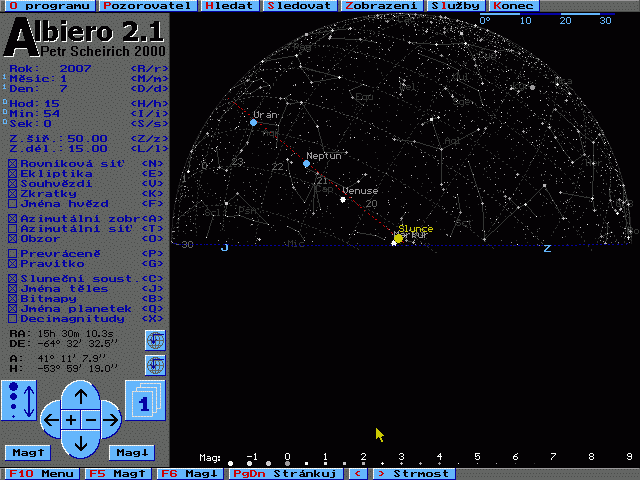Zoom out with the minus button
The width and height of the screenshot is (640, 480).
[x=90, y=420]
